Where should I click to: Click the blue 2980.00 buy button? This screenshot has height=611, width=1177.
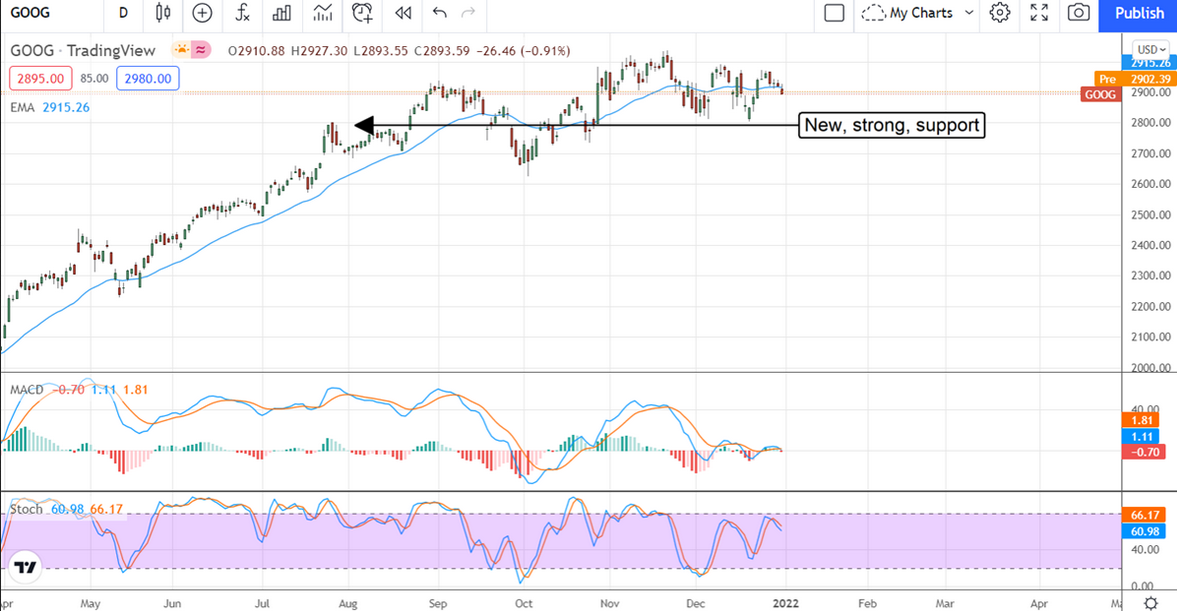point(148,78)
